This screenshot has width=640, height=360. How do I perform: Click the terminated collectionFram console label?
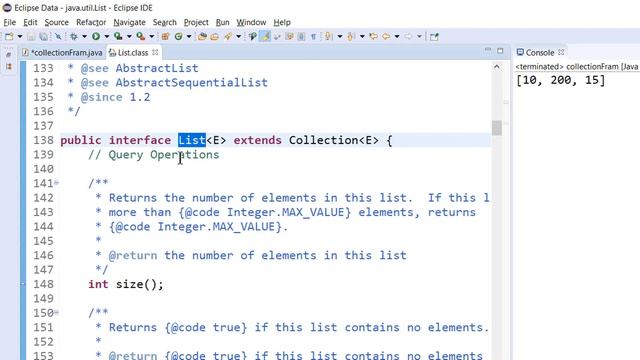point(577,67)
